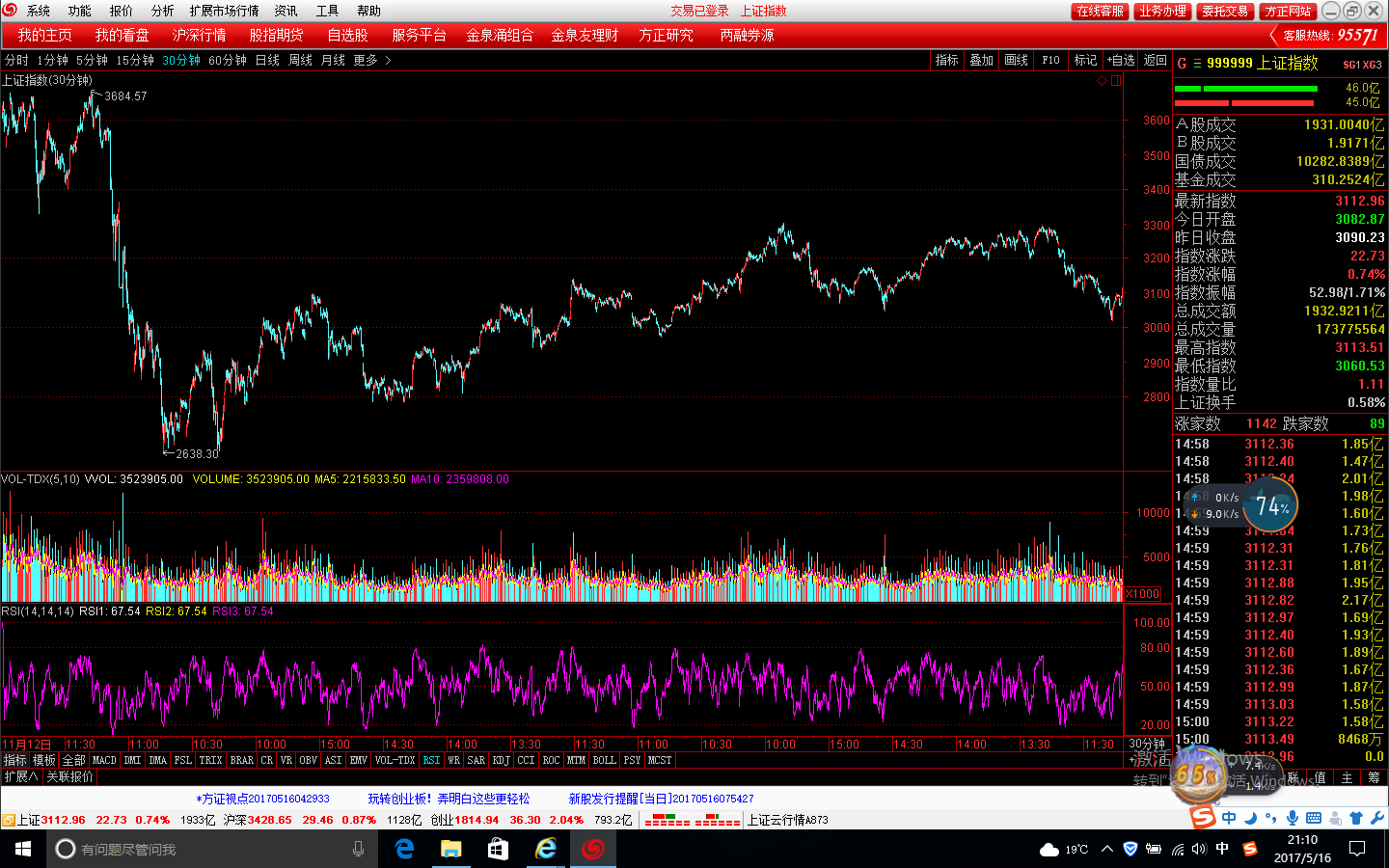1389x868 pixels.
Task: Click the red stock app taskbar icon
Action: 593,849
